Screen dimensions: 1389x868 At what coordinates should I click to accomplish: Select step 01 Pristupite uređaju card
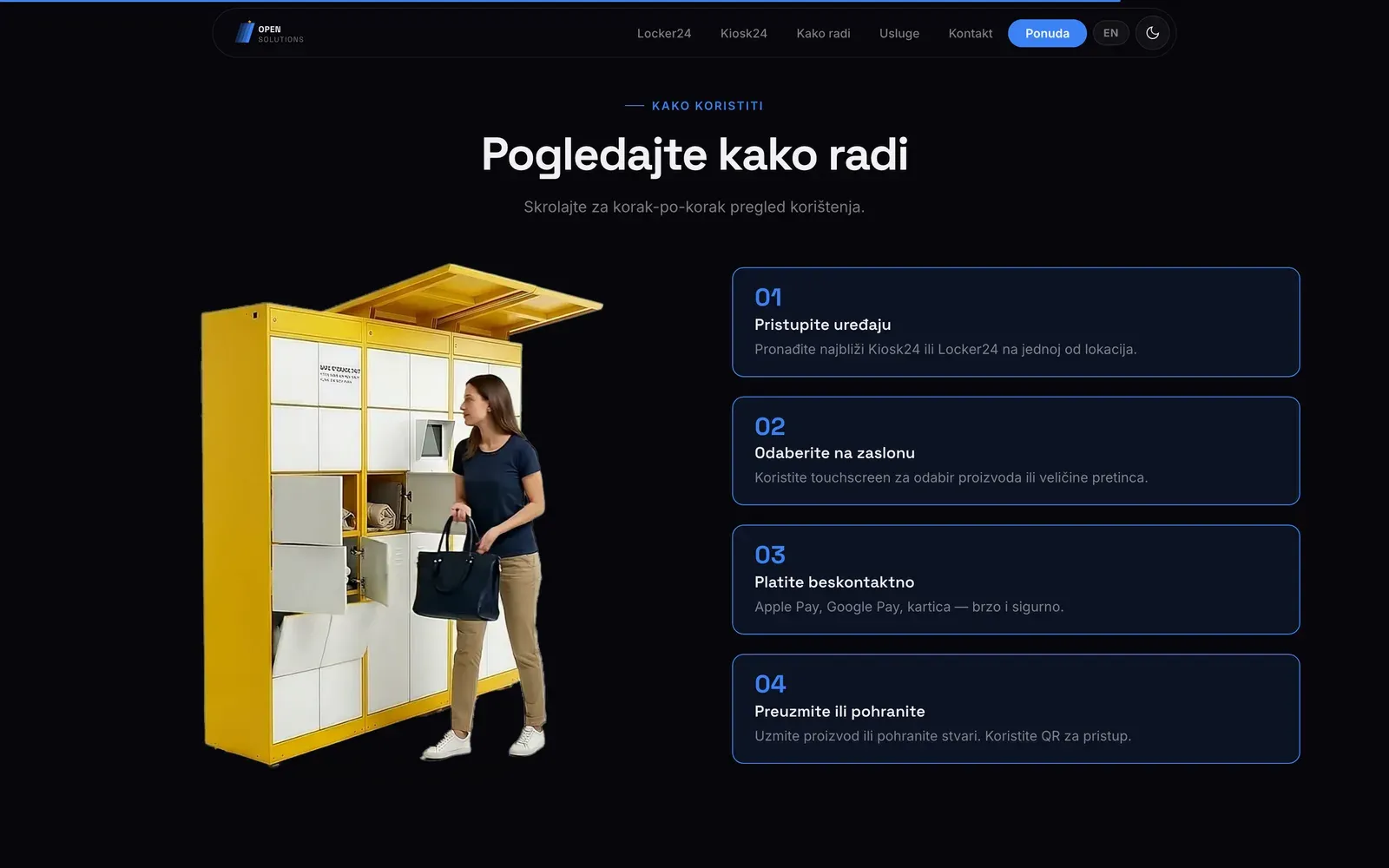1016,322
